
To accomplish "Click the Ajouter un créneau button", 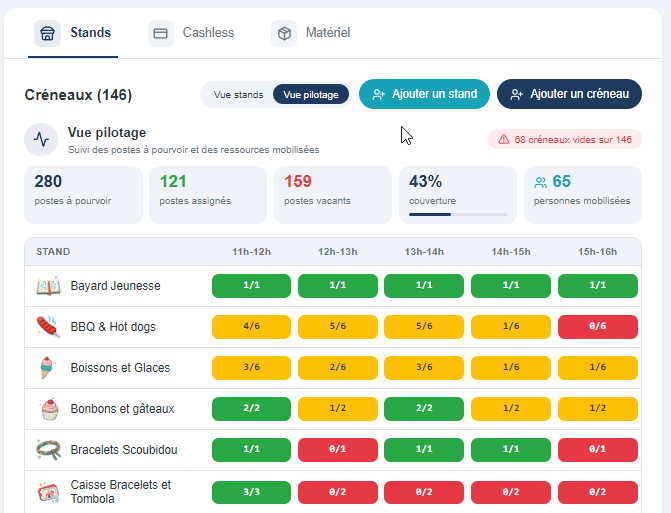I will pos(569,94).
